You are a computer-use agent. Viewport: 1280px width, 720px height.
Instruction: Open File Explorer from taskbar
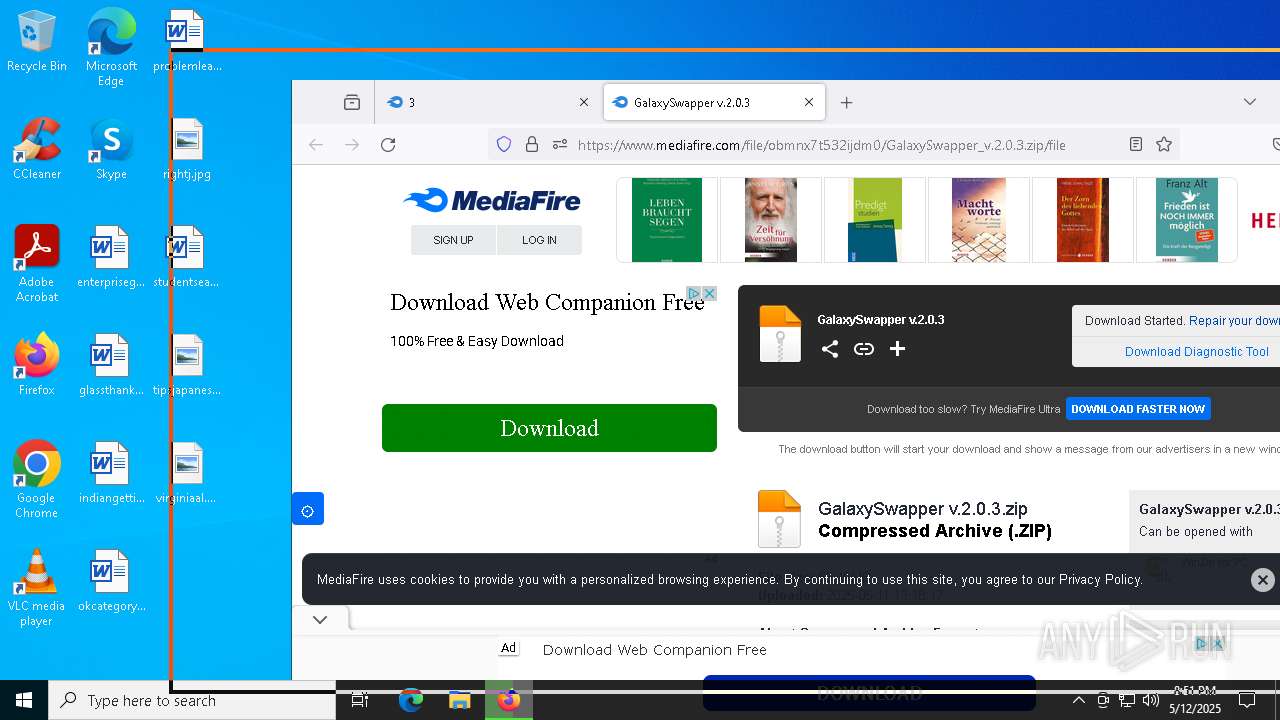pyautogui.click(x=460, y=701)
